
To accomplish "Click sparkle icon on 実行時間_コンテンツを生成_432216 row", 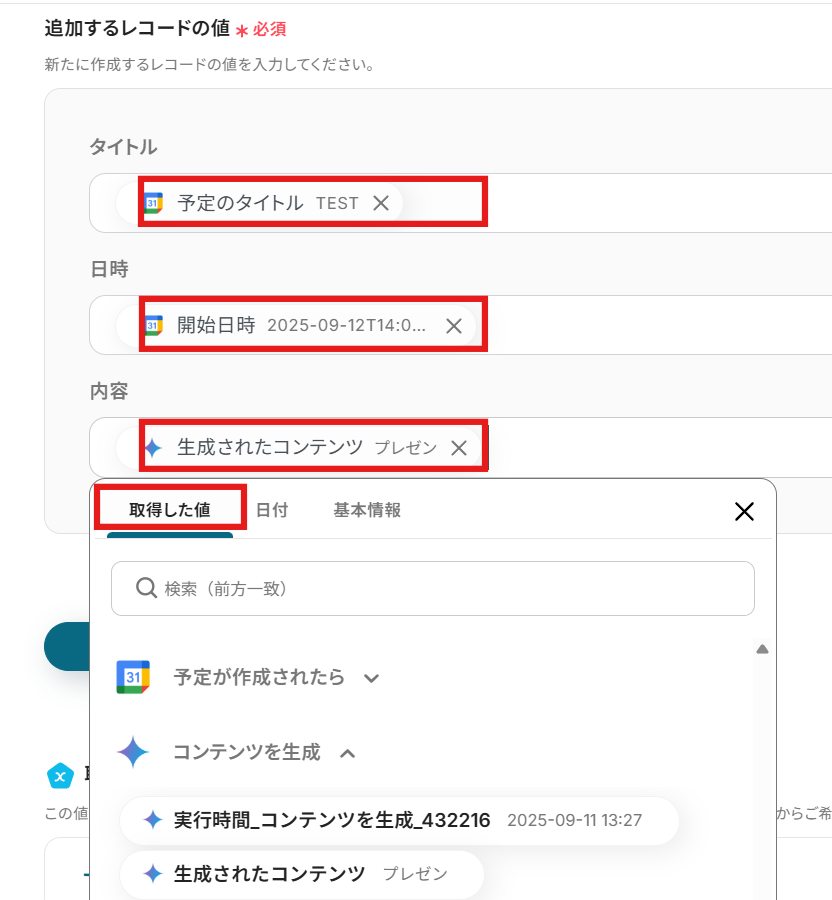I will [x=153, y=820].
